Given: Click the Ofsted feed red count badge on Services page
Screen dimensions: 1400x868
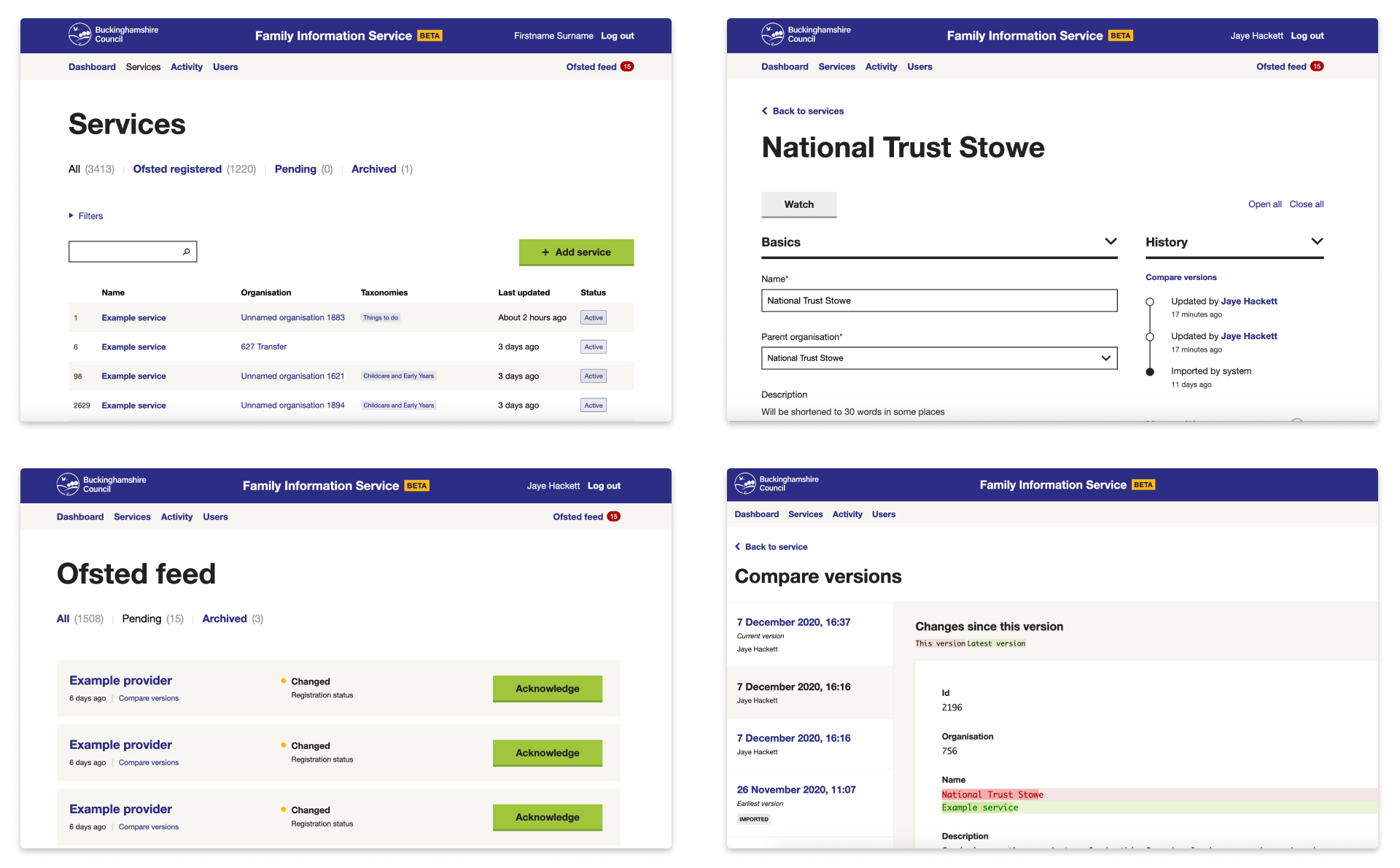Looking at the screenshot, I should (x=627, y=66).
